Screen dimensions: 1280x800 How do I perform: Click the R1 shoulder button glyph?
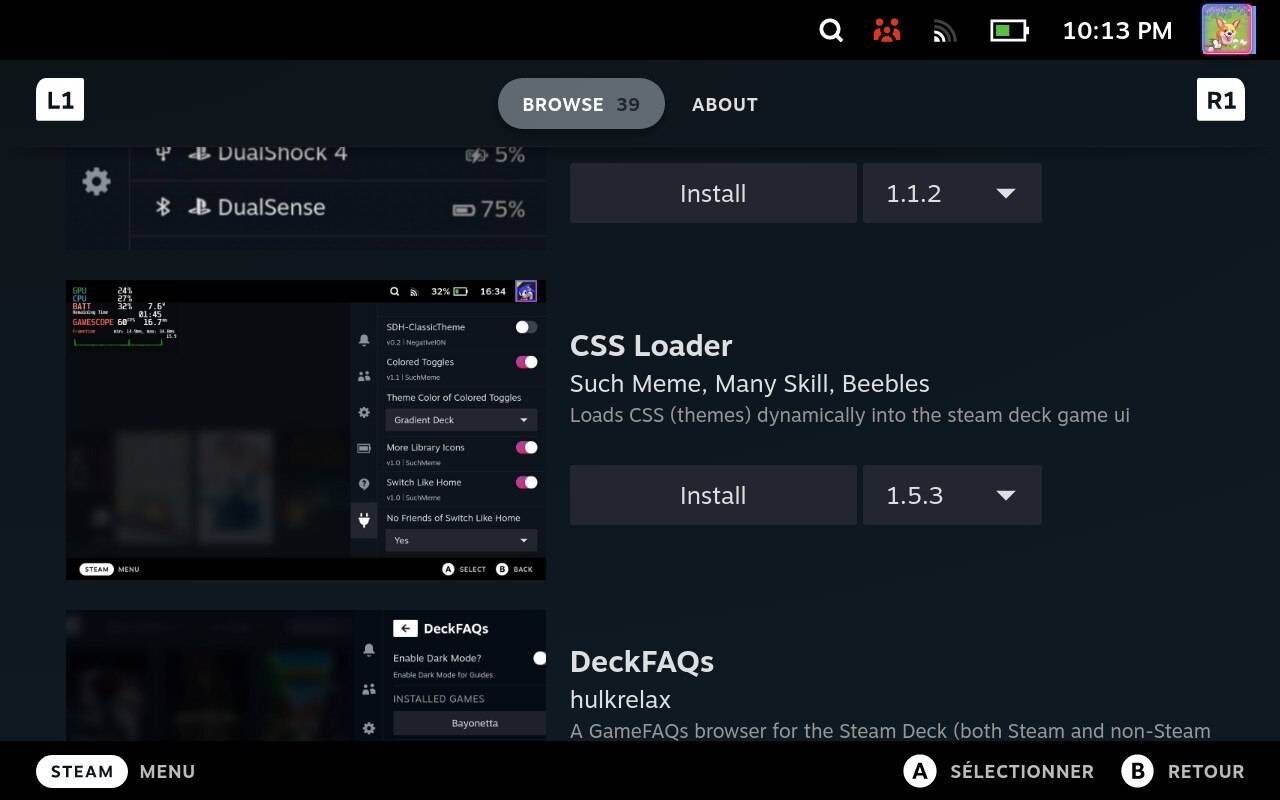pyautogui.click(x=1221, y=99)
